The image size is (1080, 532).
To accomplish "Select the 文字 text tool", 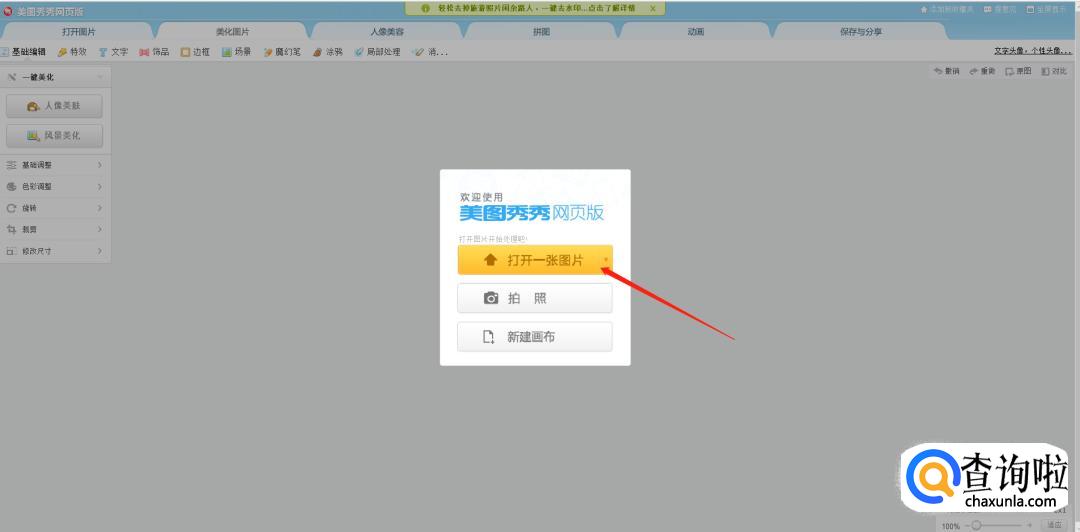I will [114, 52].
